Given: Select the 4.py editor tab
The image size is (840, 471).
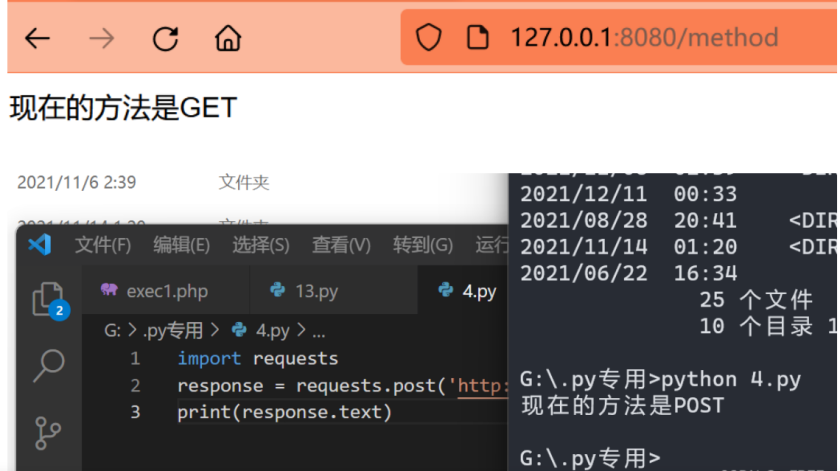Looking at the screenshot, I should click(467, 291).
